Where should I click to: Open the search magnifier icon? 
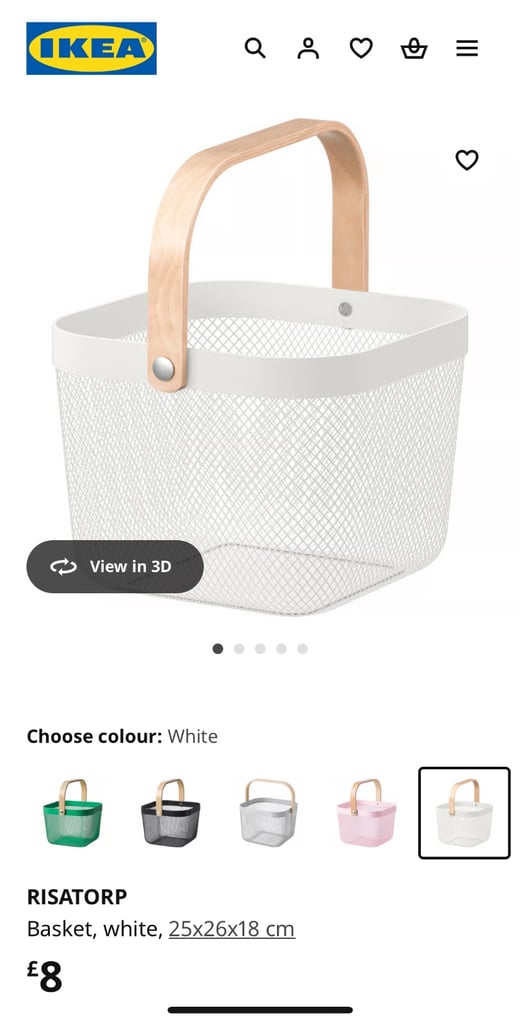pos(255,48)
